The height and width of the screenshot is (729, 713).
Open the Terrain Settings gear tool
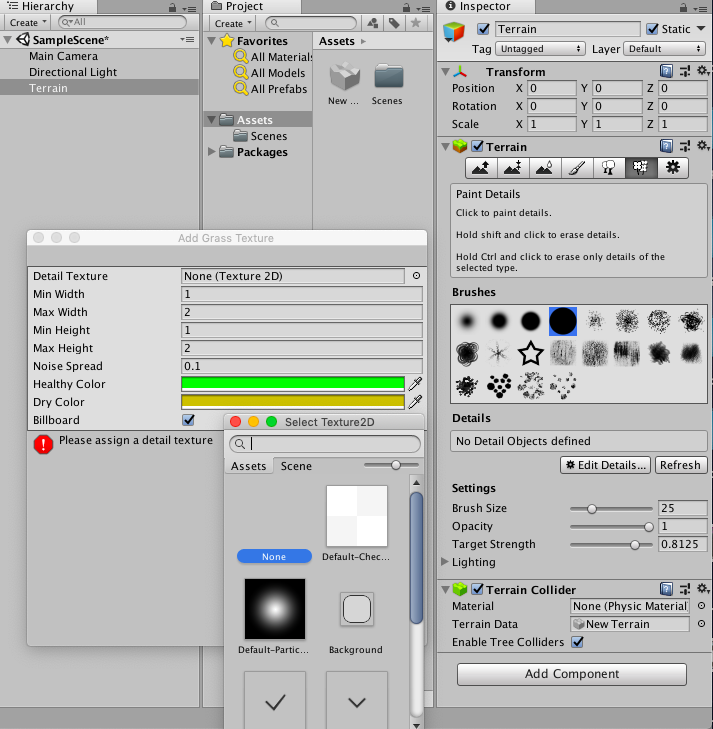pos(673,168)
